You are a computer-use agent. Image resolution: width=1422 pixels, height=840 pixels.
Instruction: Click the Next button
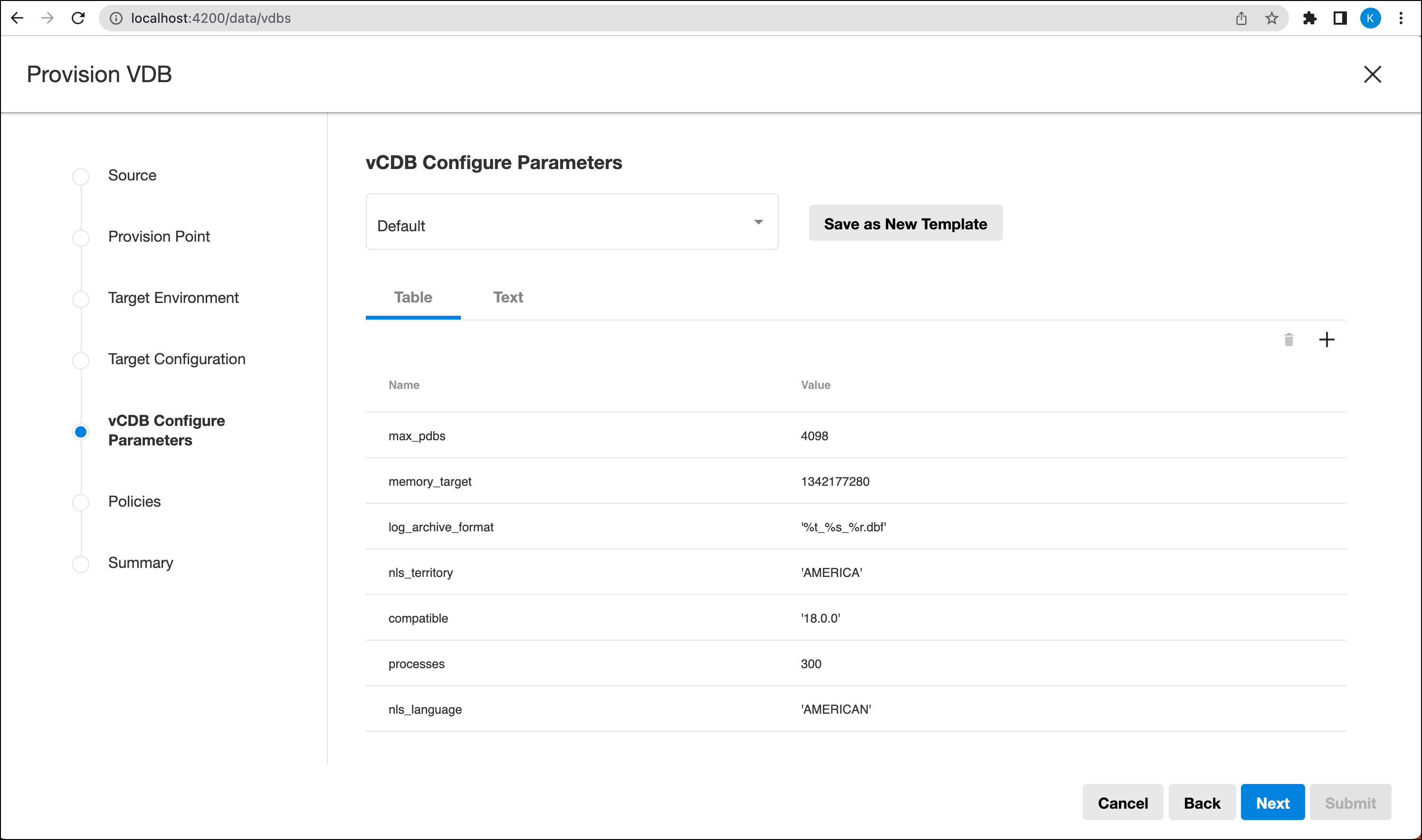point(1272,802)
